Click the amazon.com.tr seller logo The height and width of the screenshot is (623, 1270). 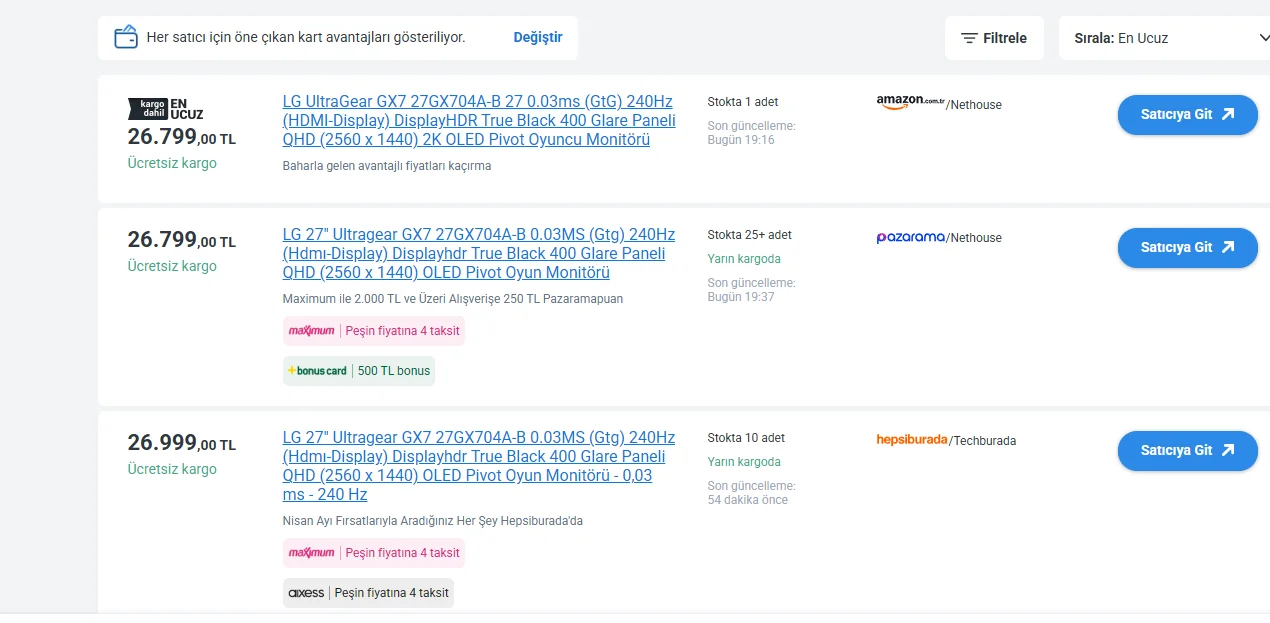(x=910, y=102)
